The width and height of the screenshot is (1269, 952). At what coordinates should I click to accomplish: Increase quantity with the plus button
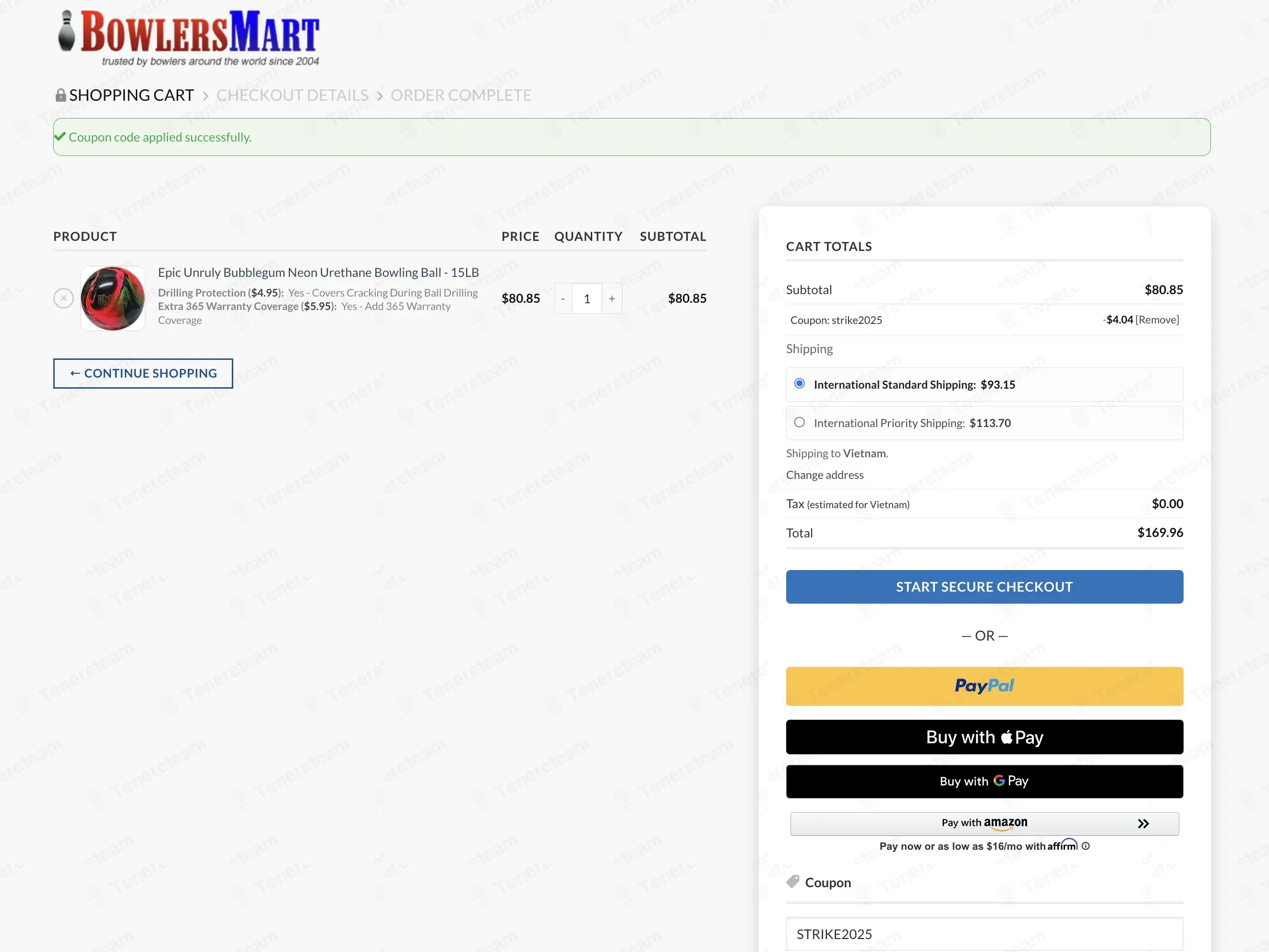[612, 298]
